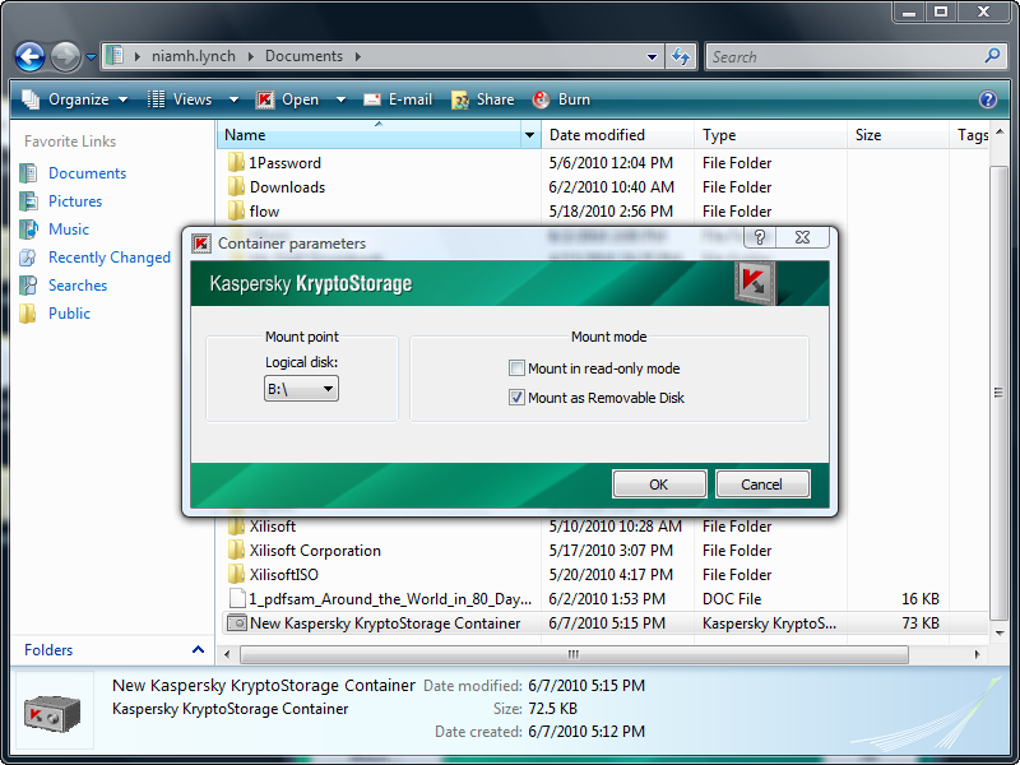Click the Public folder sidebar icon

[28, 313]
